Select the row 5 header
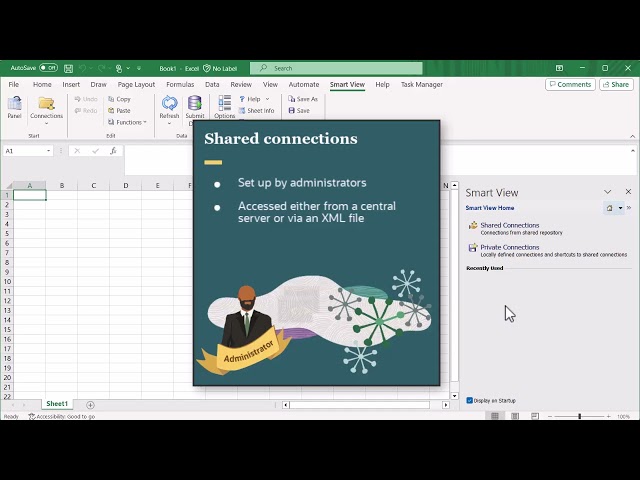Viewport: 640px width, 480px height. pyautogui.click(x=7, y=234)
